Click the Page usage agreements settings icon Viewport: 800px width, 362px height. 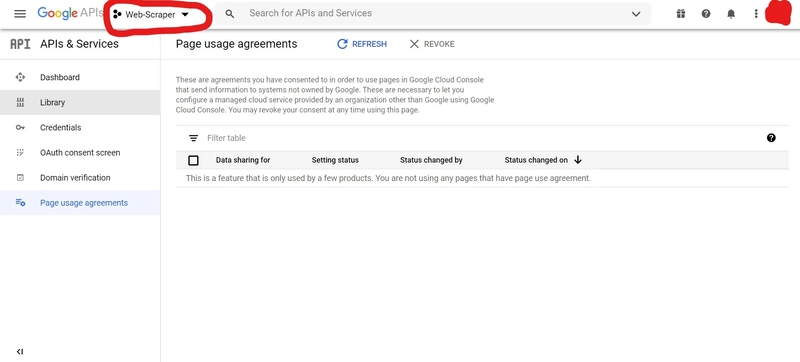(x=20, y=202)
